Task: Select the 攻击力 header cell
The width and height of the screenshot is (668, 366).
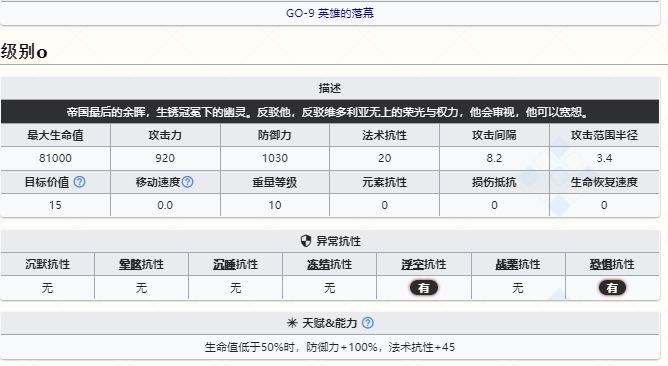Action: 165,135
